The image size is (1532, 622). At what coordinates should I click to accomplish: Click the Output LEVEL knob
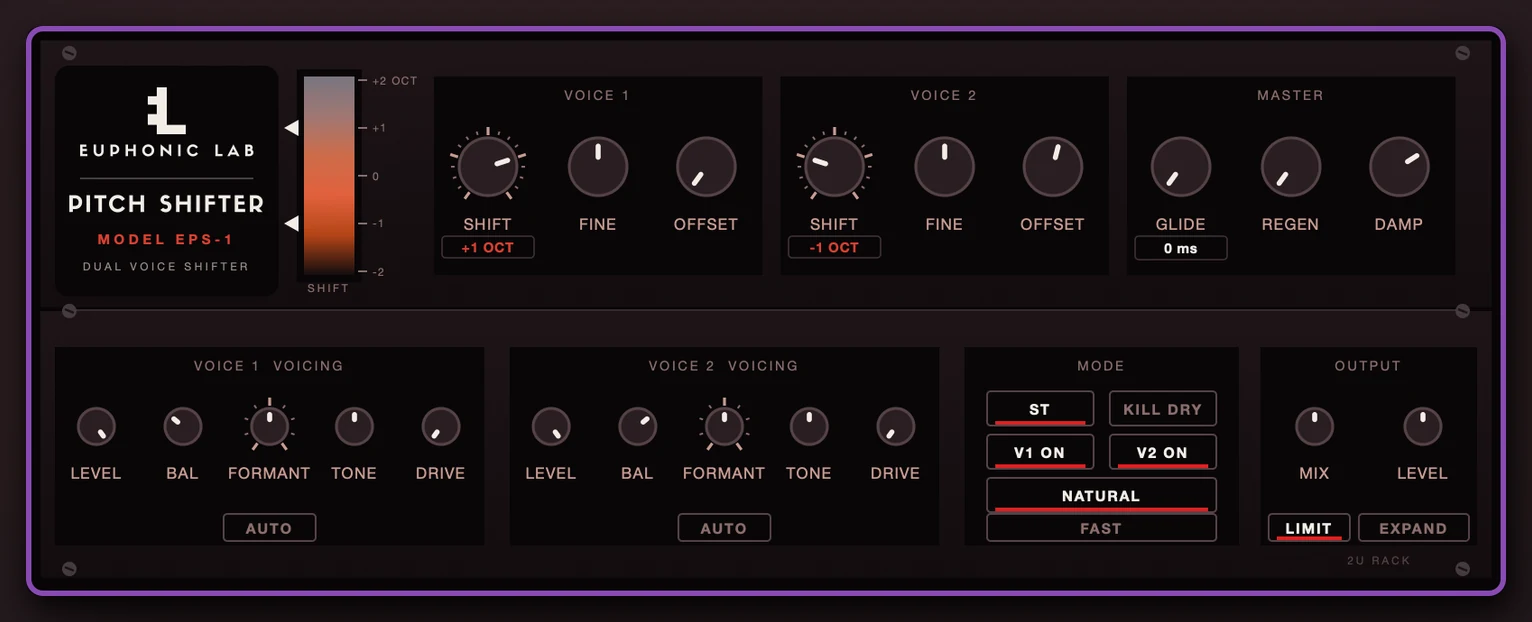pos(1422,427)
